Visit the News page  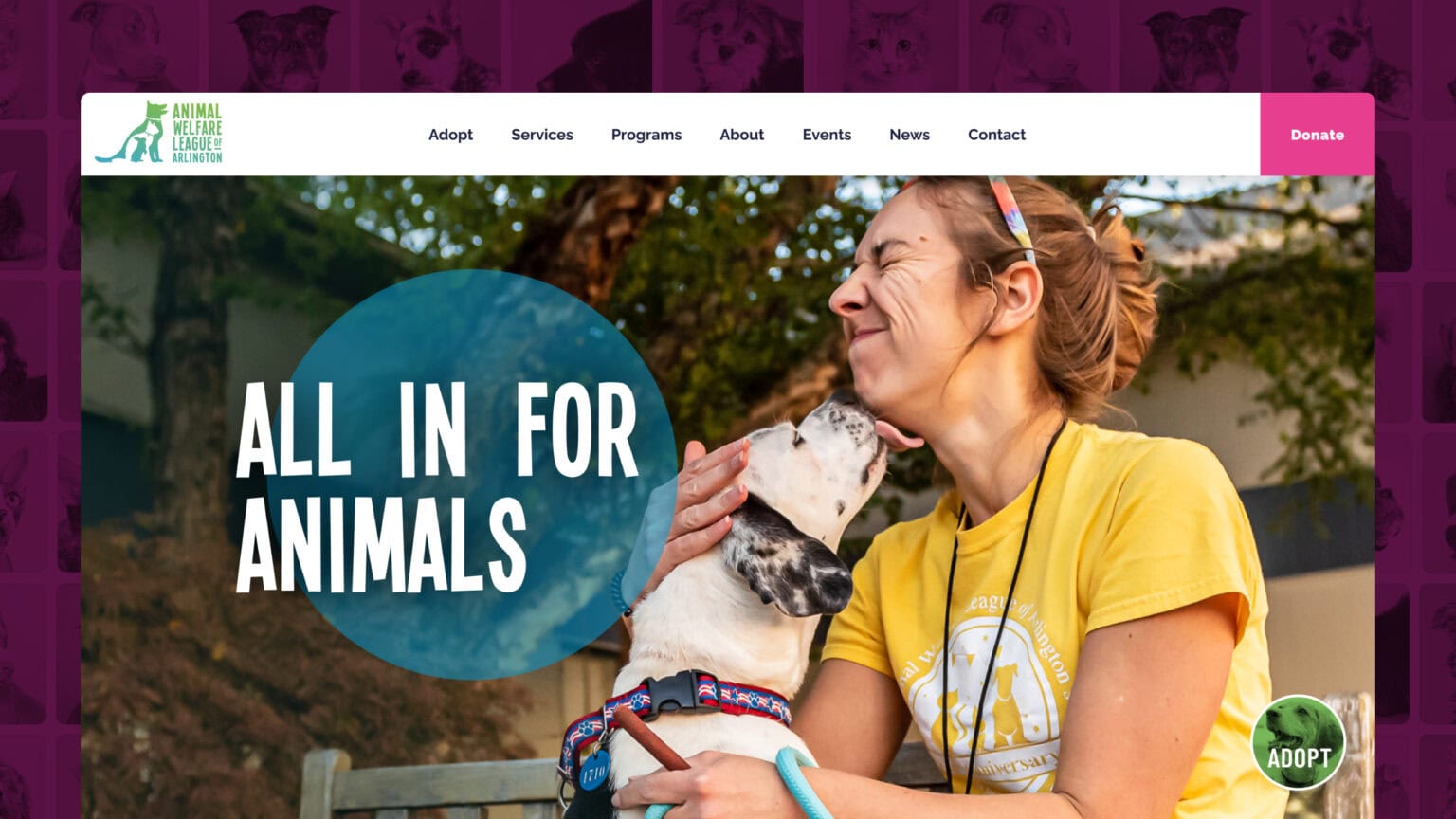909,135
